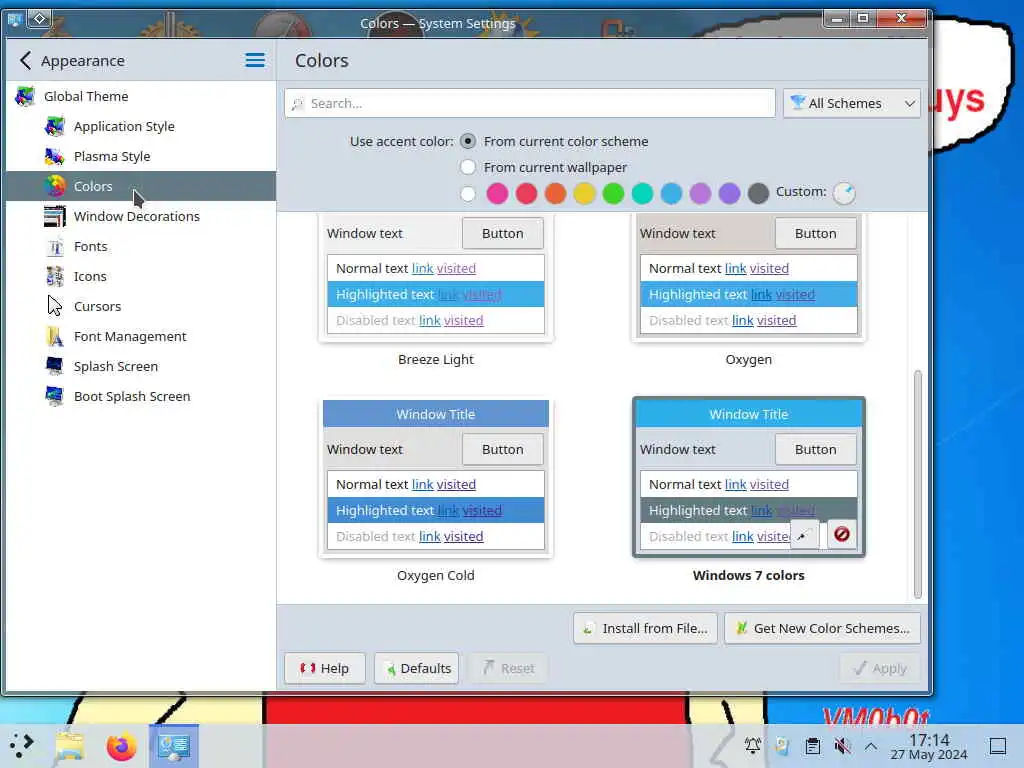This screenshot has height=768, width=1024.
Task: Launch Firefox from the taskbar
Action: point(121,745)
